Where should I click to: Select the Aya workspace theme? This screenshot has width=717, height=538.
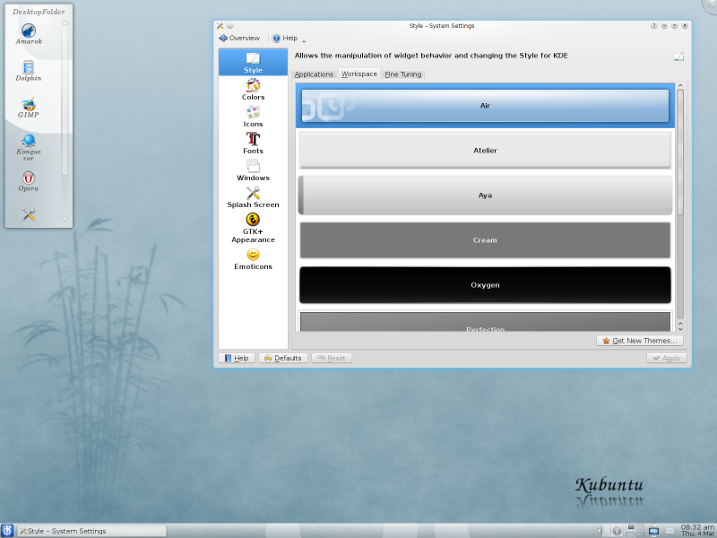(x=485, y=195)
